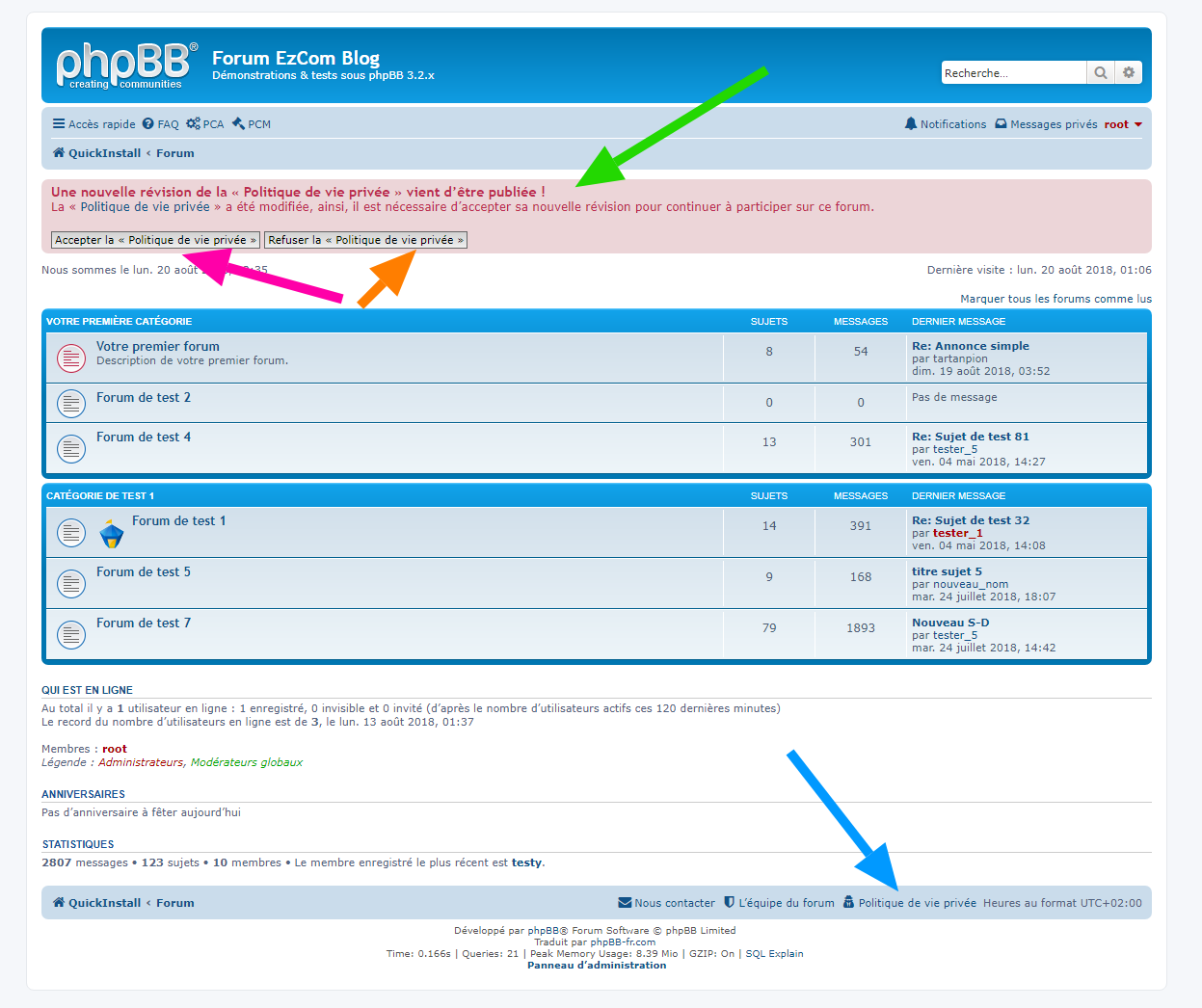
Task: Click unread icon of Votre premier forum
Action: pyautogui.click(x=71, y=358)
